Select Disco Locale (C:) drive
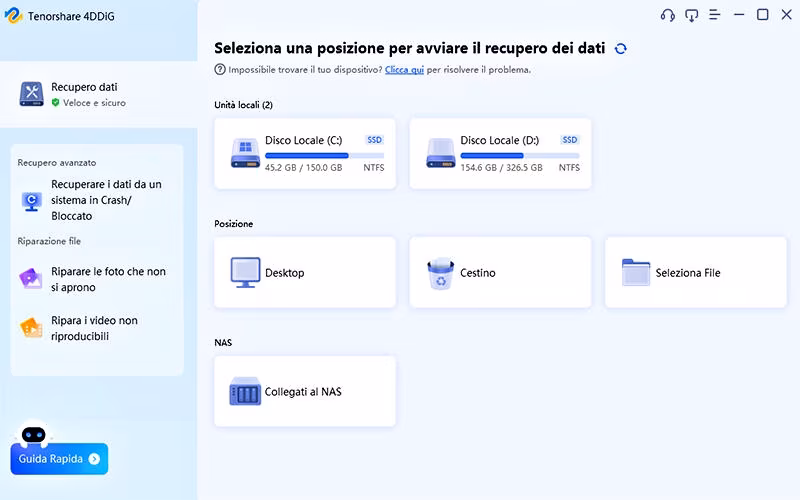This screenshot has width=800, height=500. tap(305, 153)
